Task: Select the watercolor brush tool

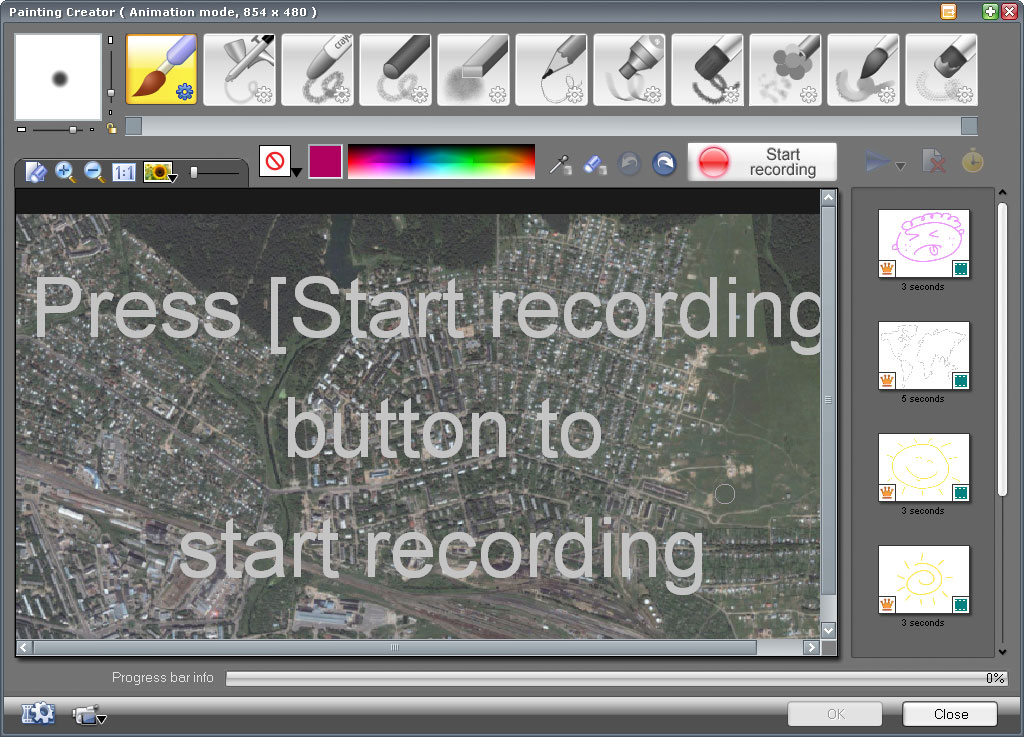Action: tap(863, 69)
